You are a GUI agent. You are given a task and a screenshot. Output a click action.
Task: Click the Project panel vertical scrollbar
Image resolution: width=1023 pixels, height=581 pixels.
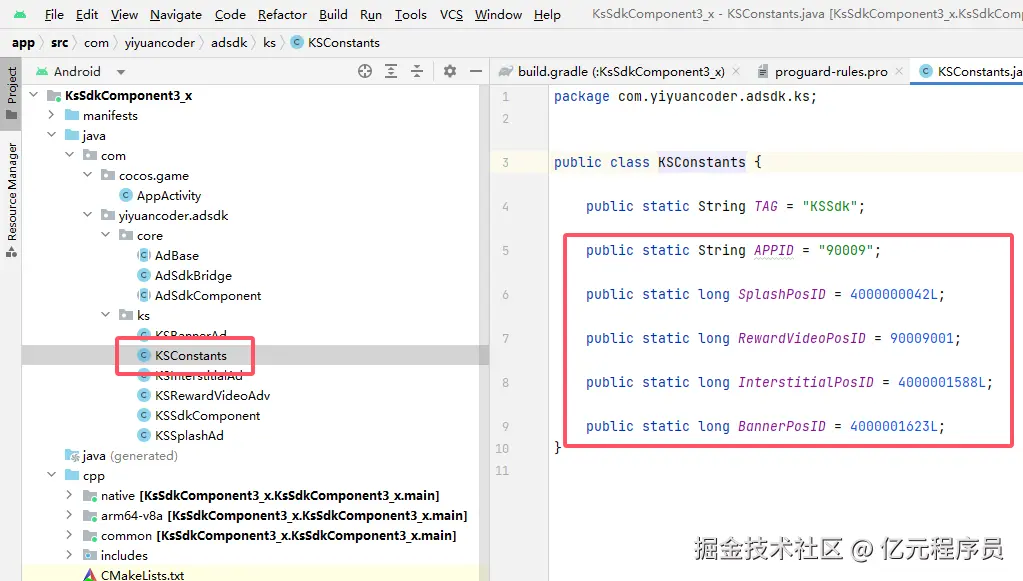click(x=483, y=333)
